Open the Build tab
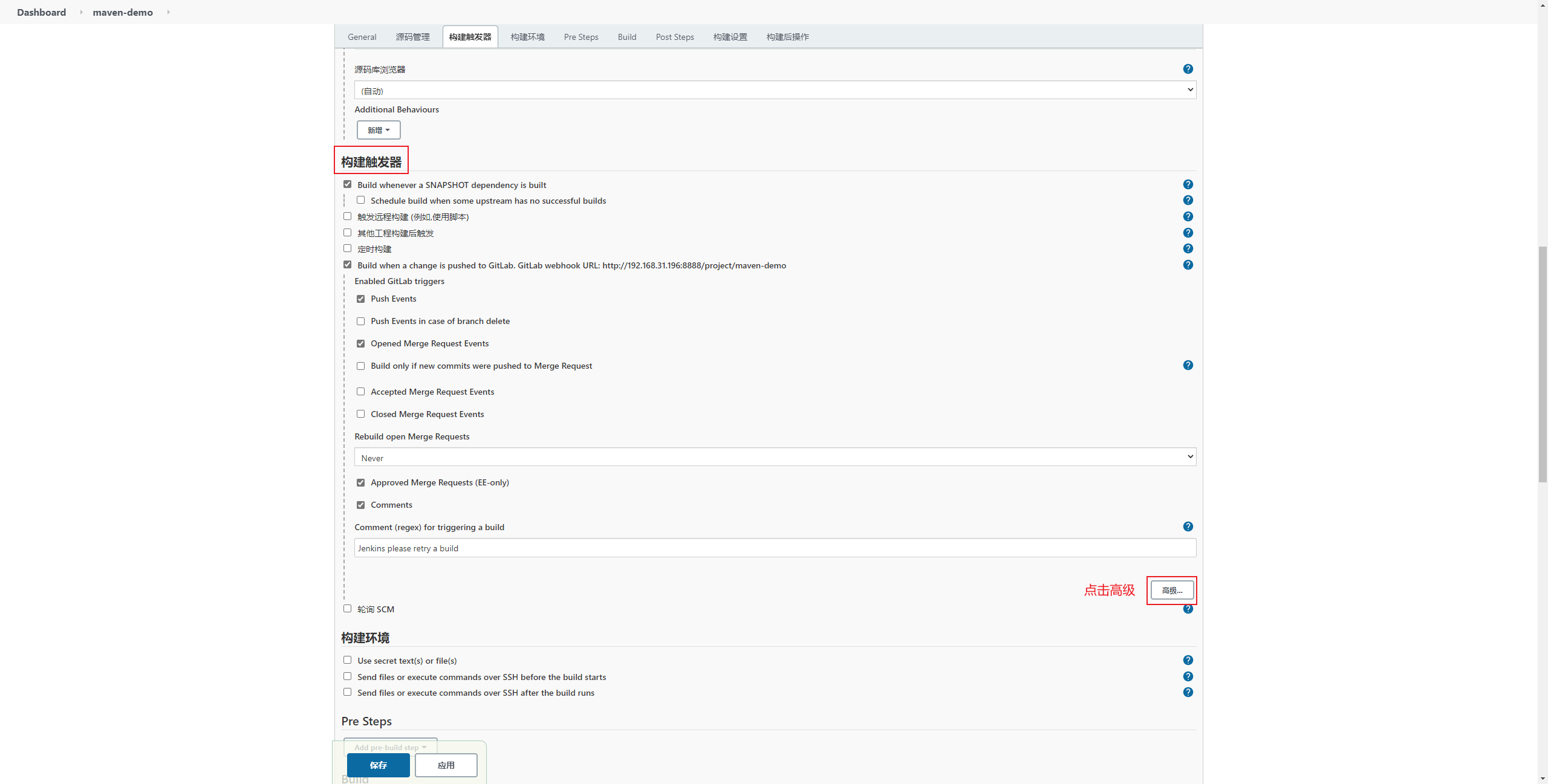The height and width of the screenshot is (784, 1548). click(627, 37)
